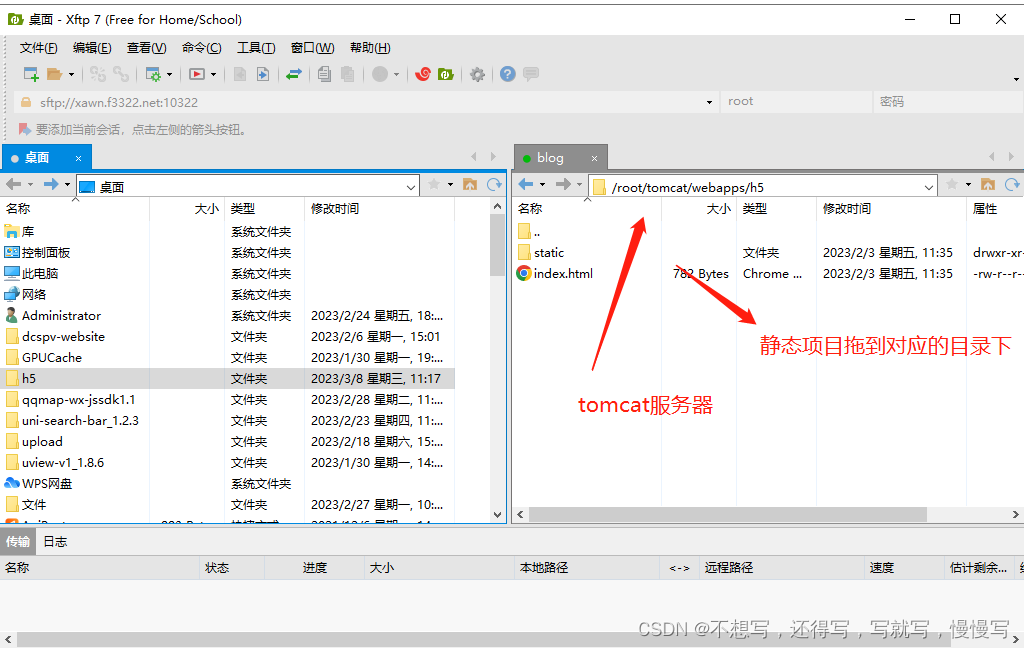Click the Open Session folder icon
The height and width of the screenshot is (648, 1024).
[55, 74]
